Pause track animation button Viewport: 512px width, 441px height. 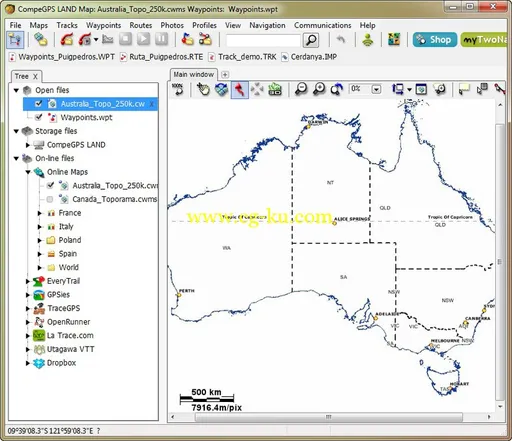click(x=161, y=39)
